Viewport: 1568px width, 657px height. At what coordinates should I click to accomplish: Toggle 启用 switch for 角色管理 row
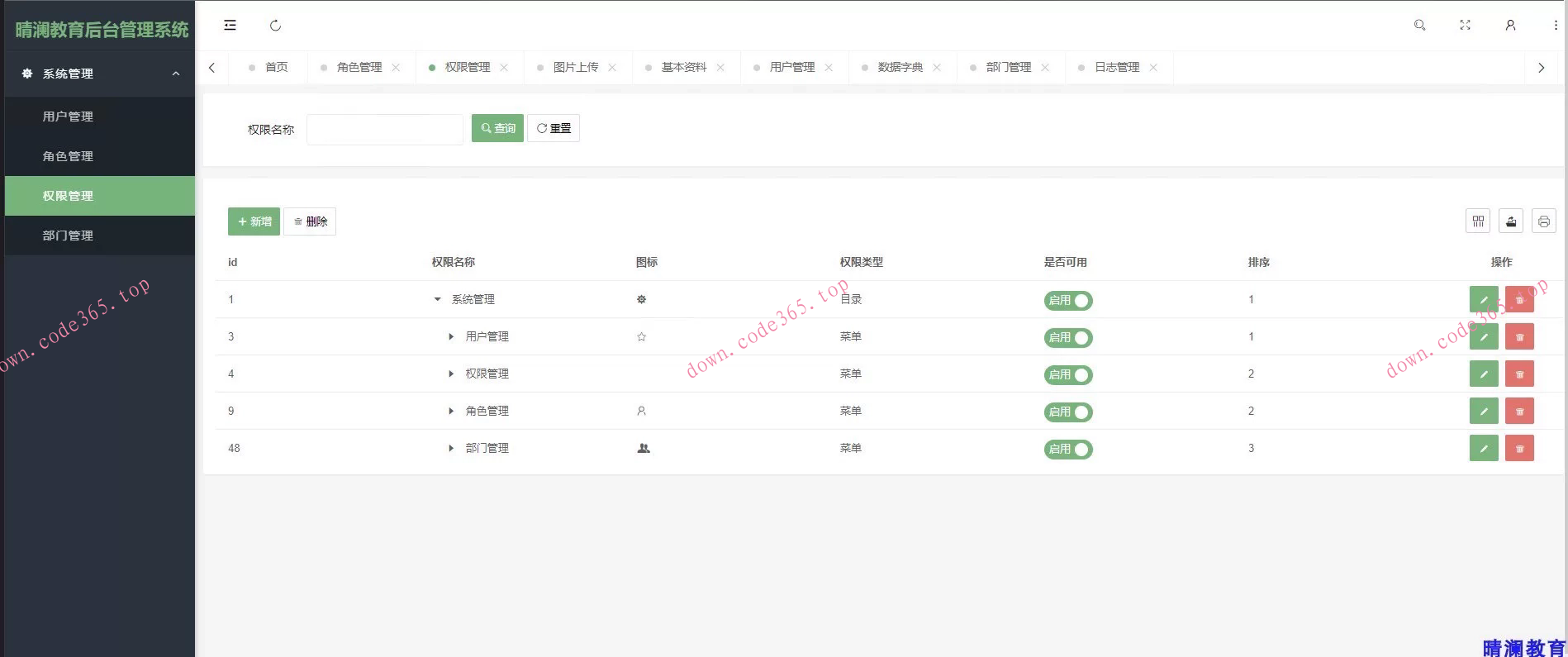pyautogui.click(x=1068, y=412)
